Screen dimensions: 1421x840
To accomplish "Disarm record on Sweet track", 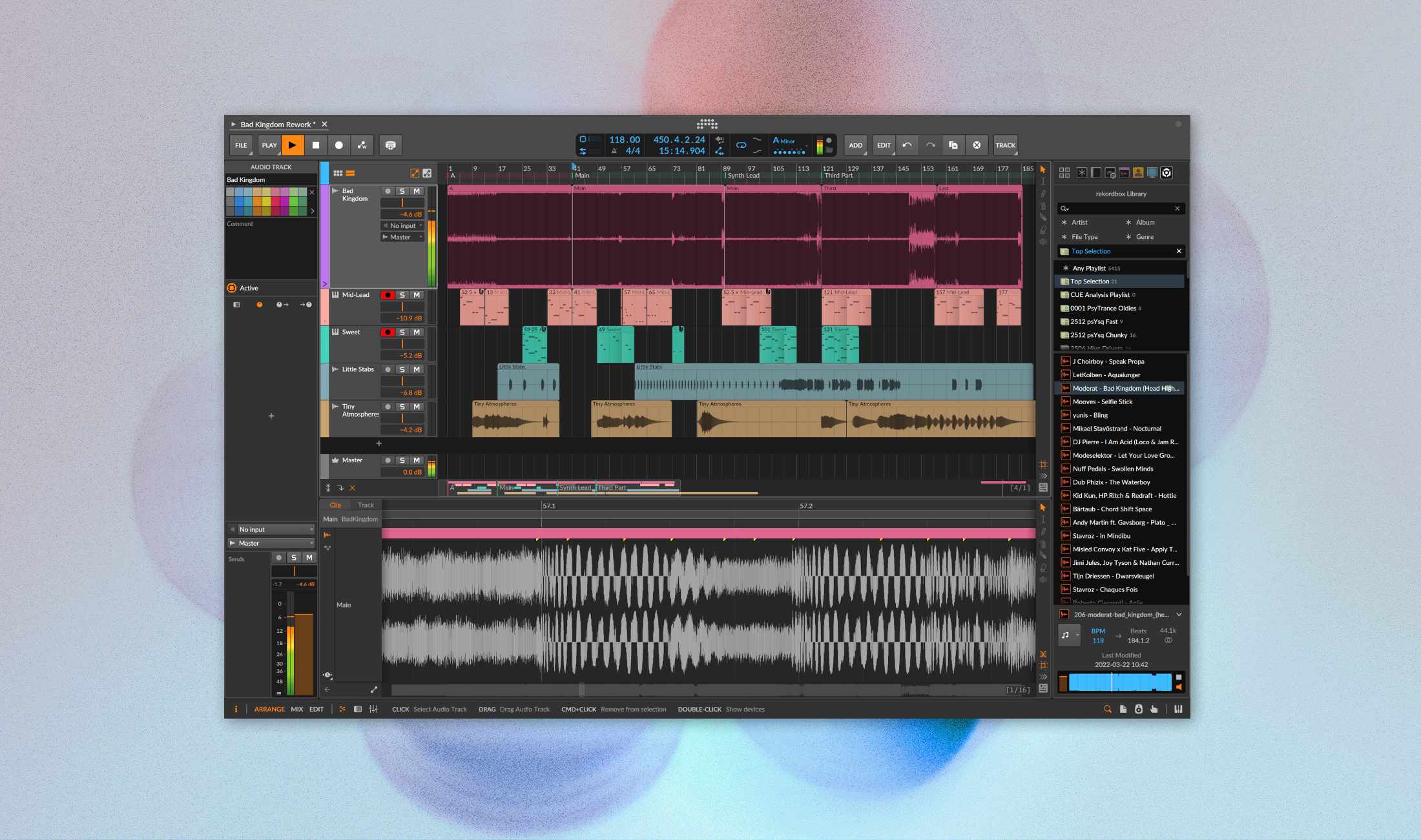I will [388, 333].
